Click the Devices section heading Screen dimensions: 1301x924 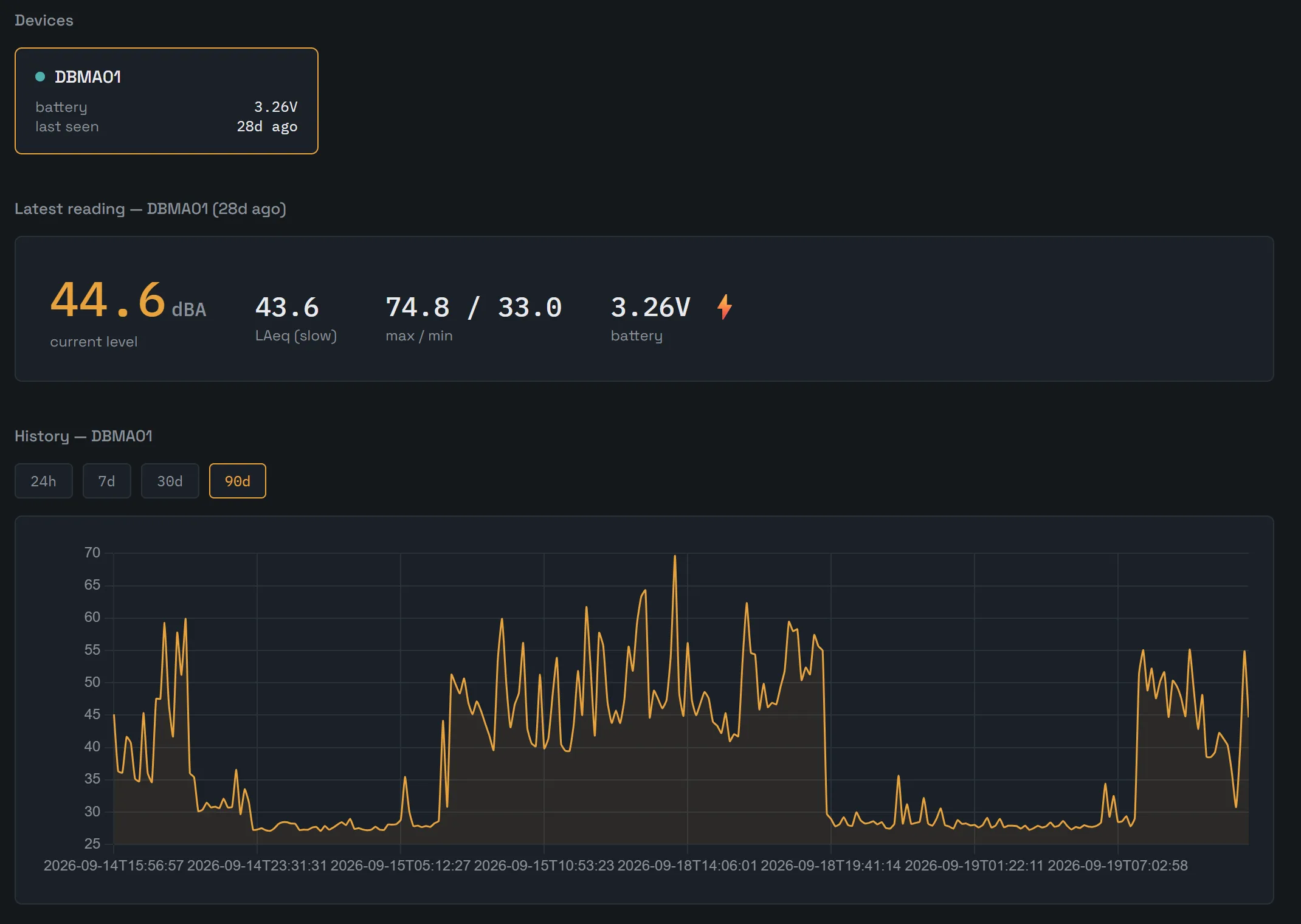tap(44, 21)
